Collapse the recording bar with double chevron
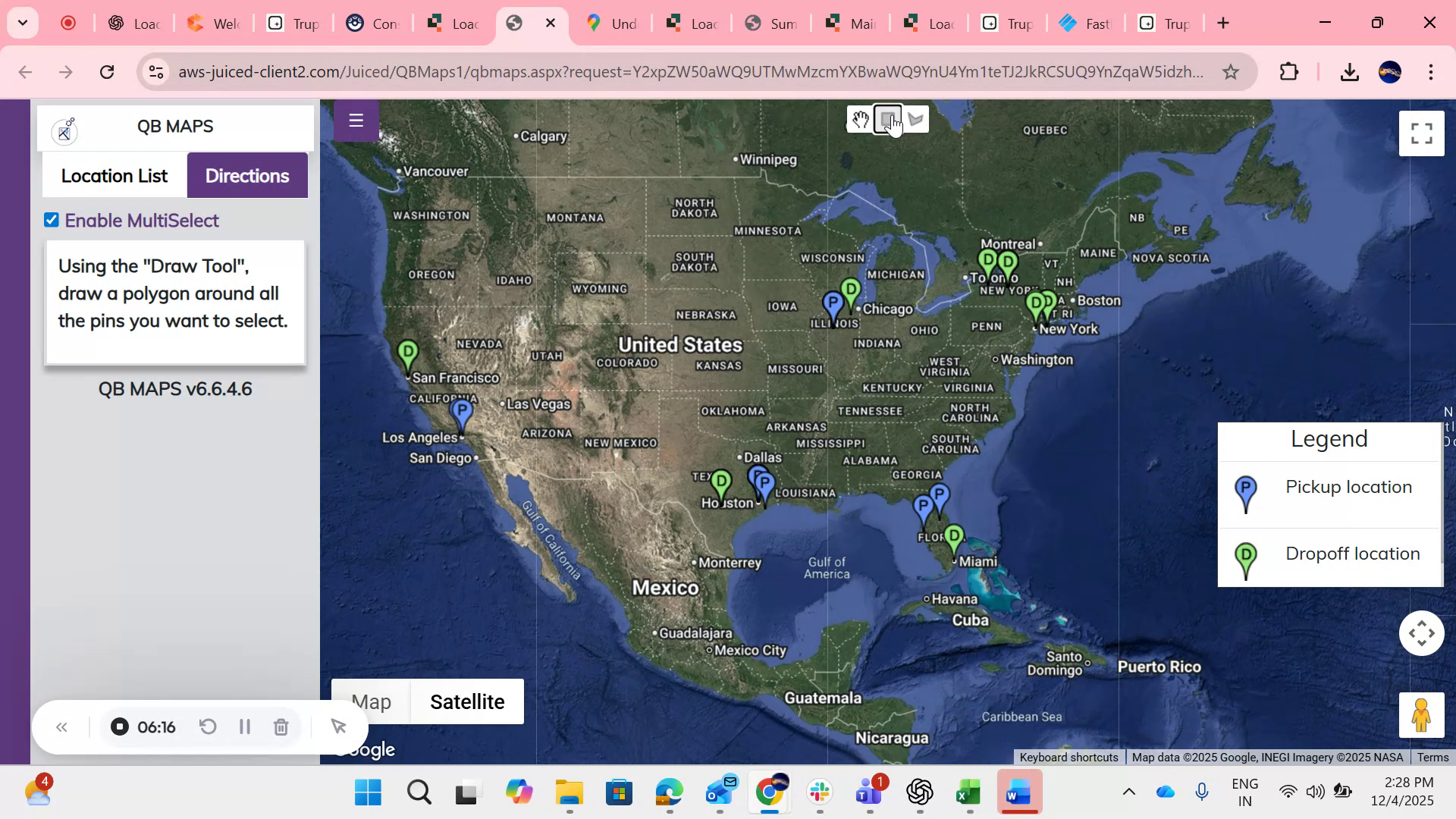This screenshot has width=1456, height=819. pyautogui.click(x=61, y=726)
